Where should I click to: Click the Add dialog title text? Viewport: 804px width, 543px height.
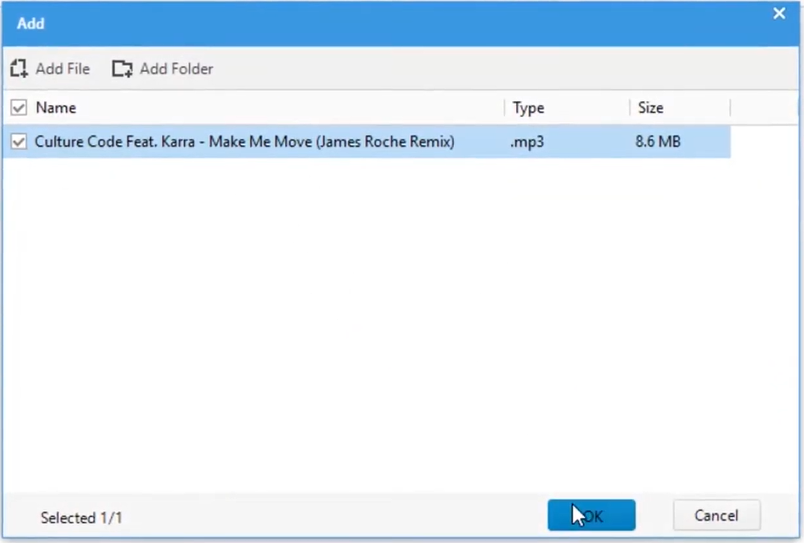(x=31, y=23)
